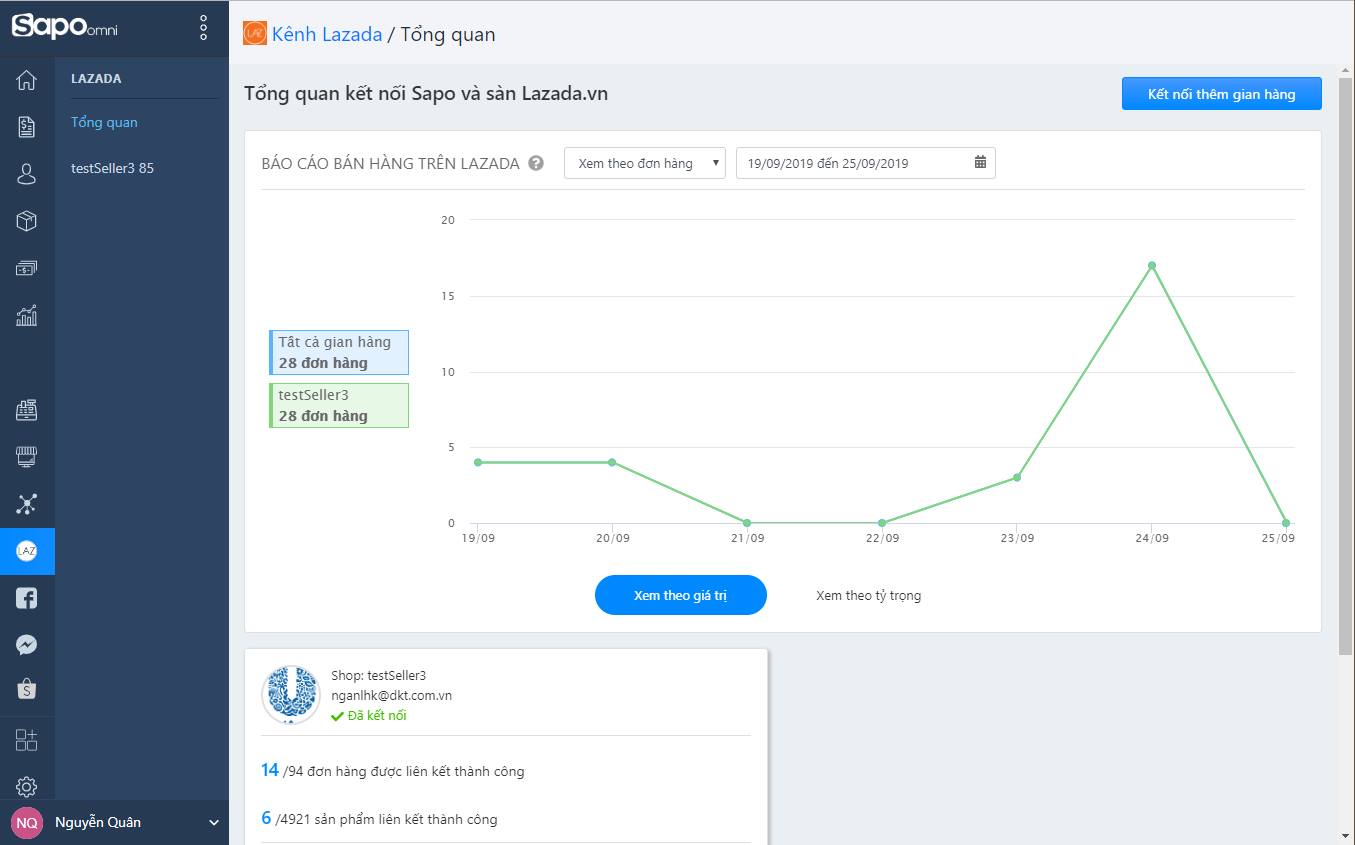Open the Facebook channel icon
Image resolution: width=1355 pixels, height=845 pixels.
(x=27, y=598)
